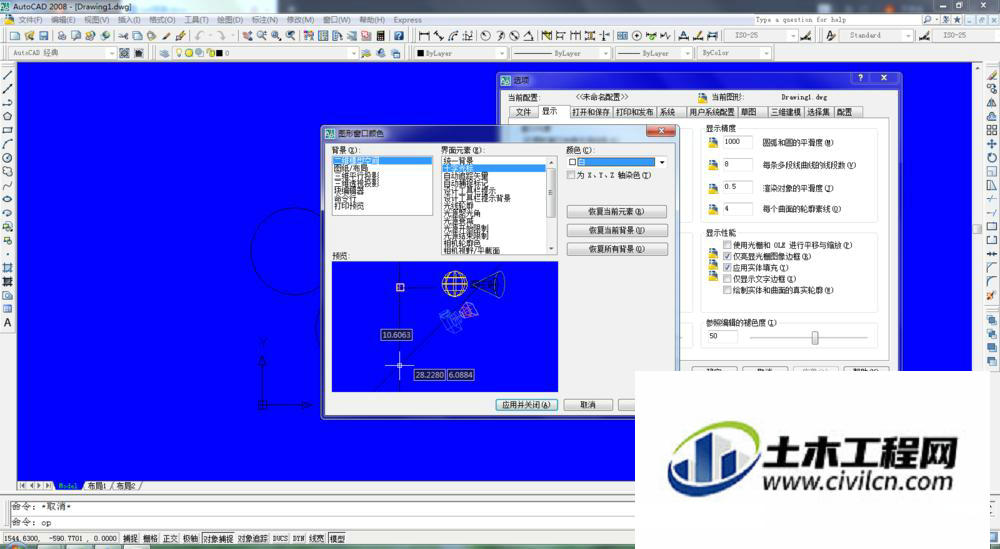This screenshot has width=1000, height=549.
Task: Switch to 布局1 layout tab
Action: pyautogui.click(x=97, y=486)
